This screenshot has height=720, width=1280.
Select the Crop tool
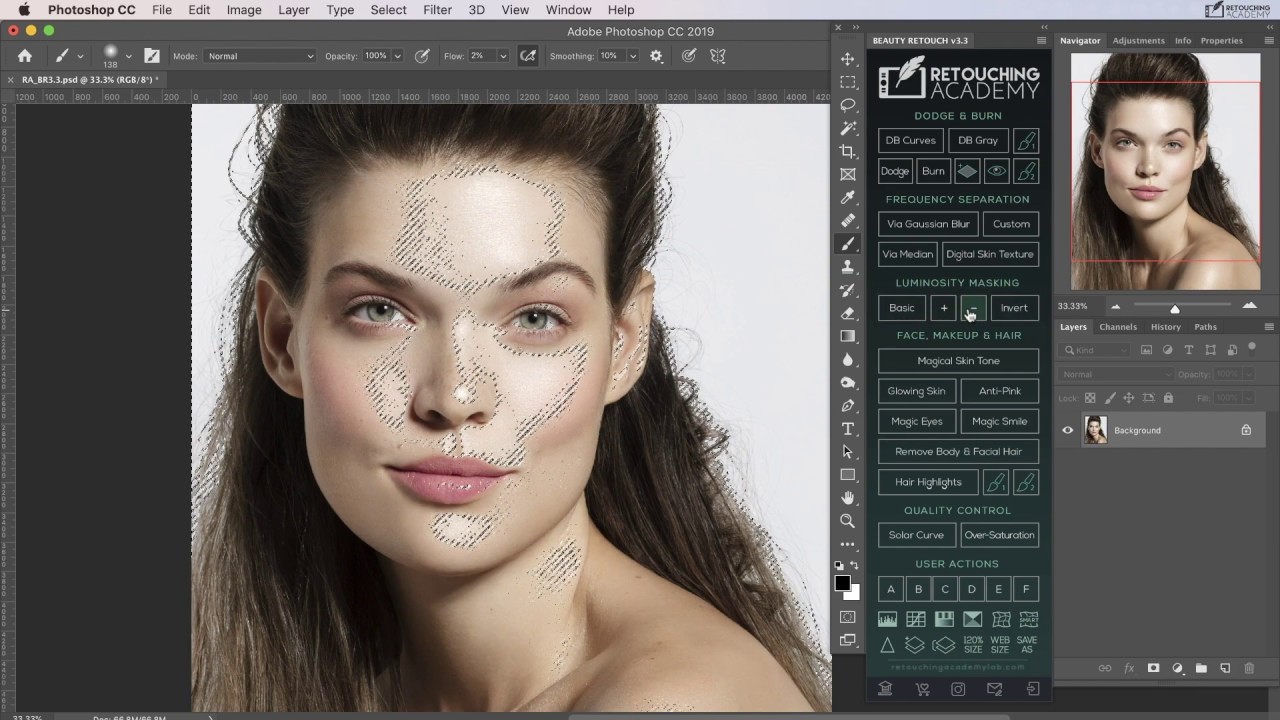[x=848, y=150]
